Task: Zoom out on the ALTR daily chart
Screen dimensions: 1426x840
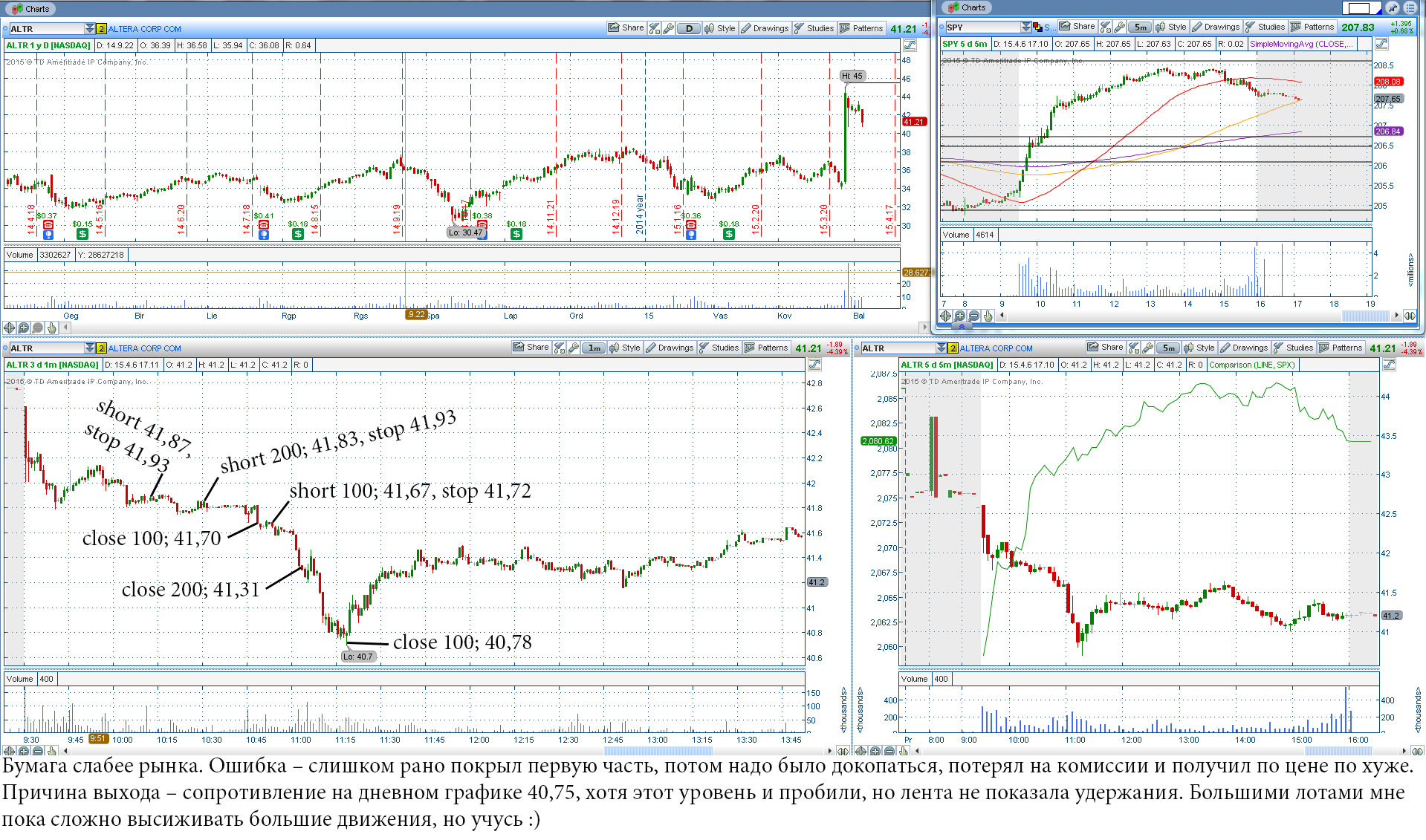Action: click(37, 328)
